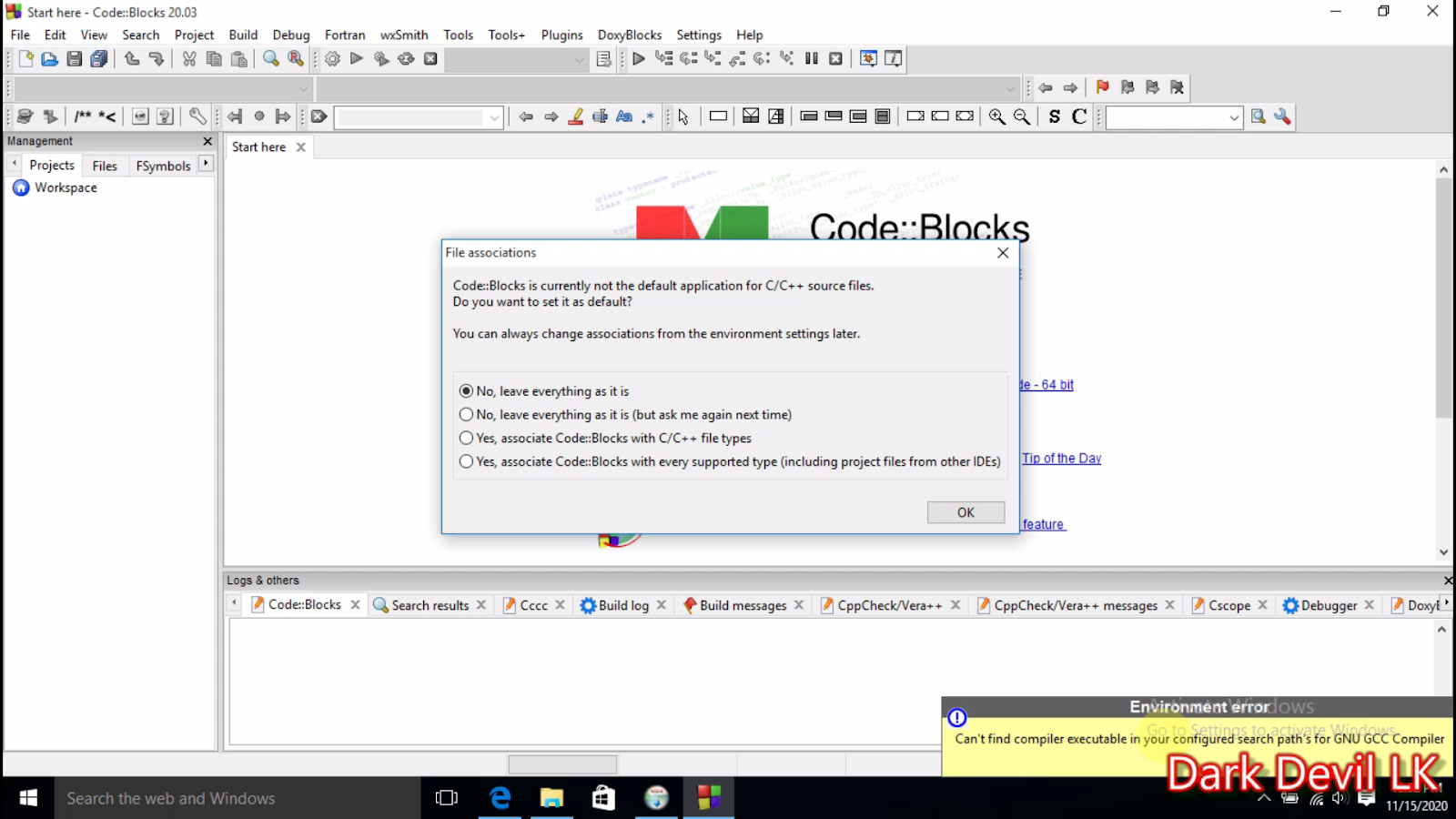Move the Logs tabs left with arrow
Viewport: 1456px width, 819px height.
tap(234, 603)
